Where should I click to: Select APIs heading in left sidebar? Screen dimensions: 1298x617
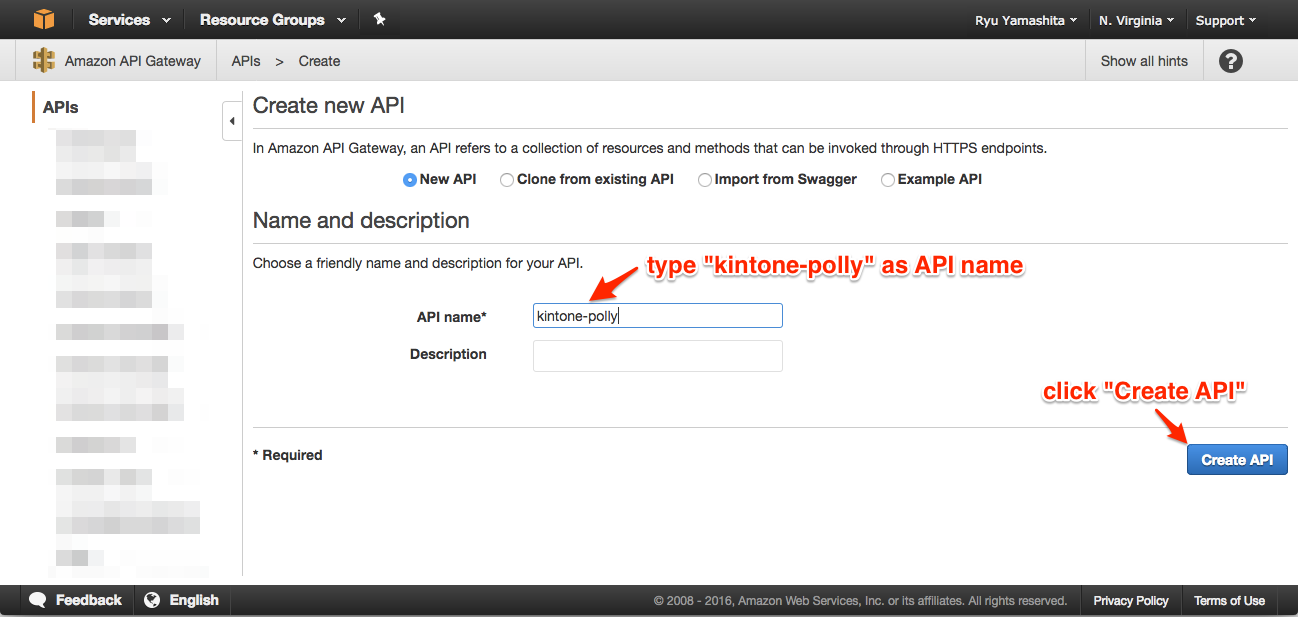coord(61,107)
